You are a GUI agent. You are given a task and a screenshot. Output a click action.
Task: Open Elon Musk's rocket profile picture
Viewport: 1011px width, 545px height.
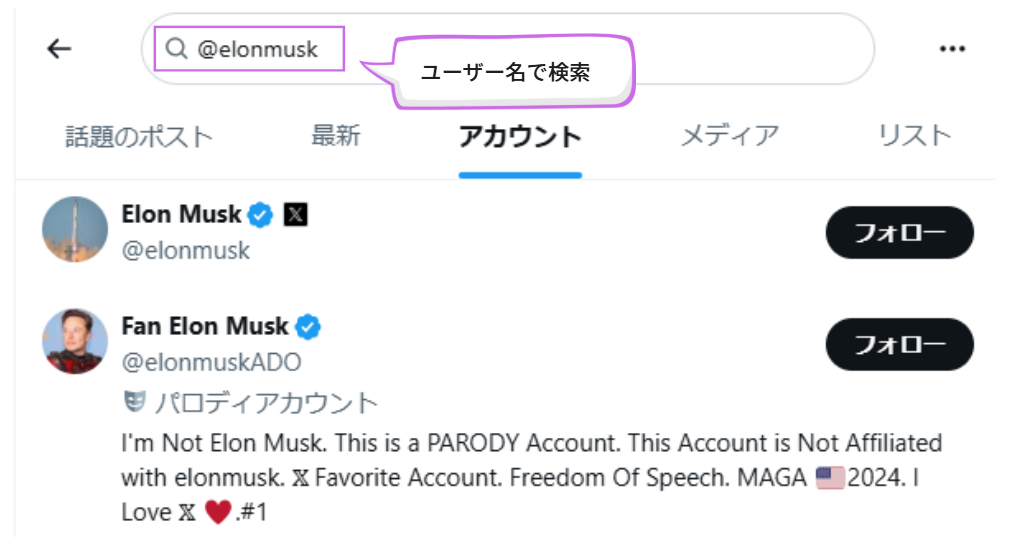point(75,230)
